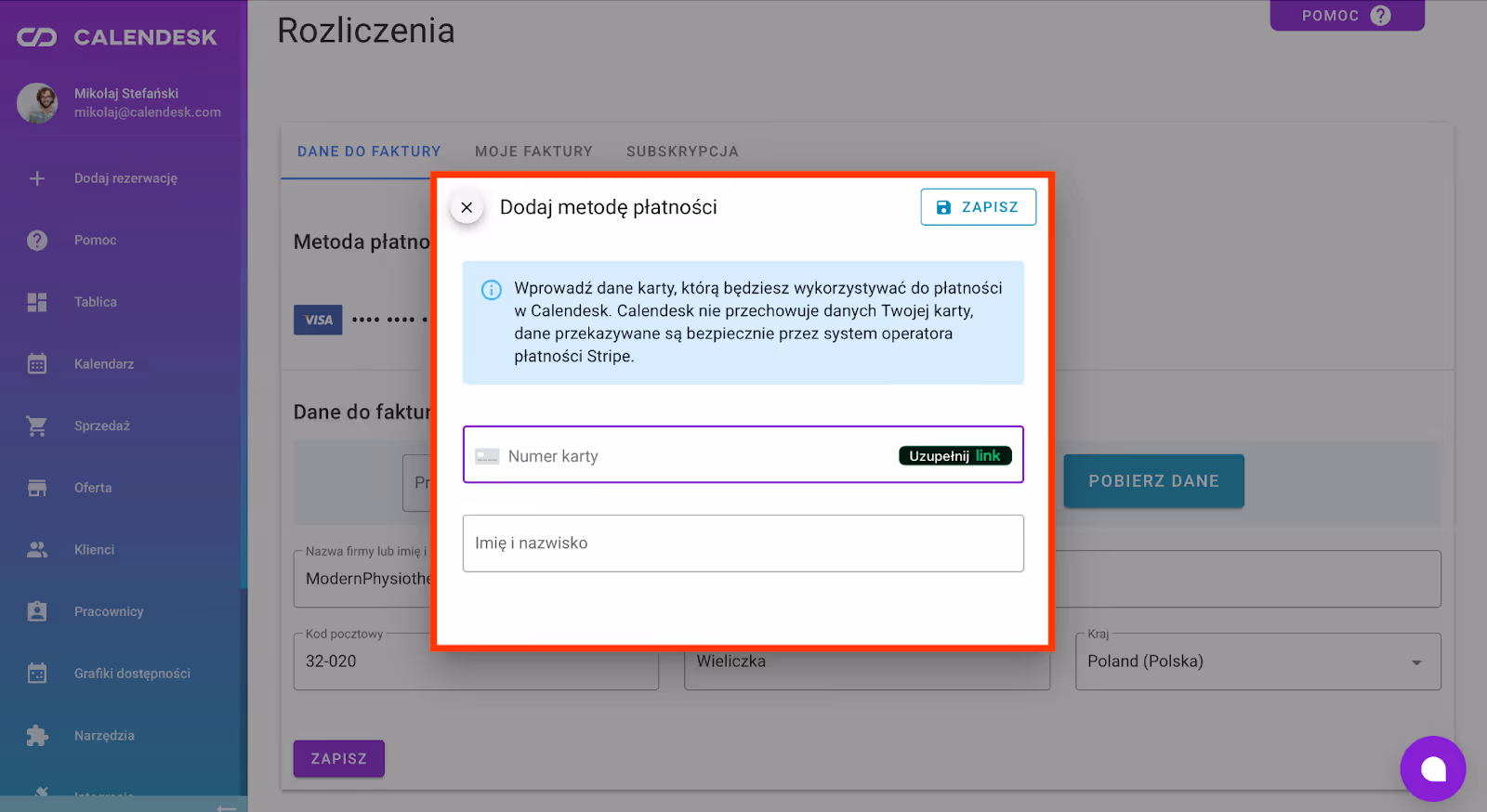Open the Narzędzia puzzle piece icon

(x=37, y=736)
